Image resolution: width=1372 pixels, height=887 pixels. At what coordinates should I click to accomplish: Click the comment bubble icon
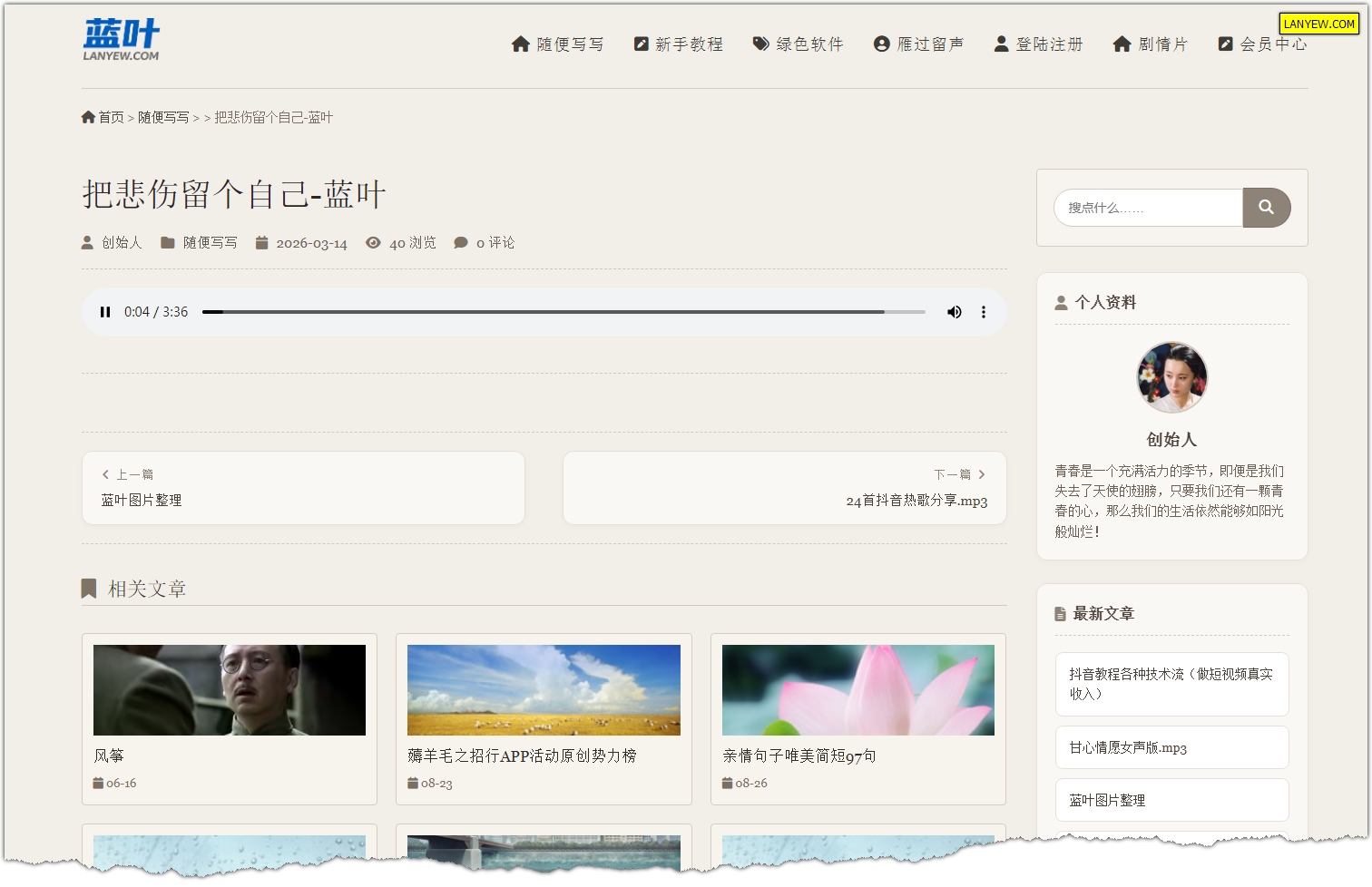point(461,243)
